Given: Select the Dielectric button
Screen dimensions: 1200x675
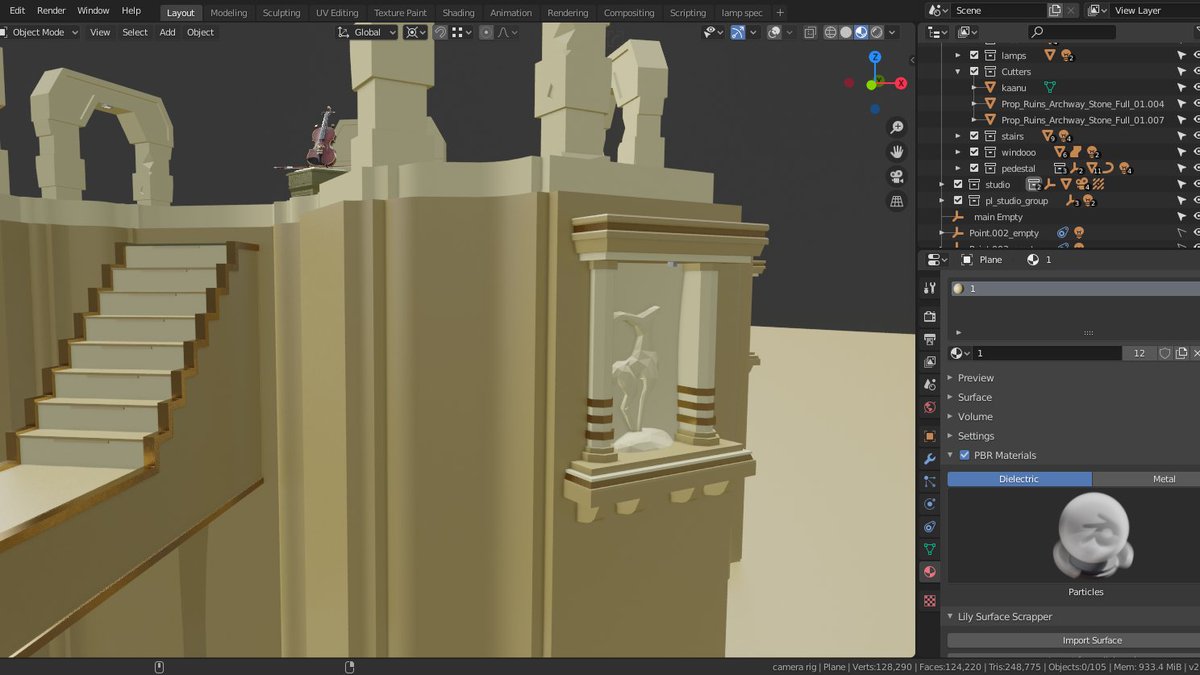Looking at the screenshot, I should coord(1019,479).
